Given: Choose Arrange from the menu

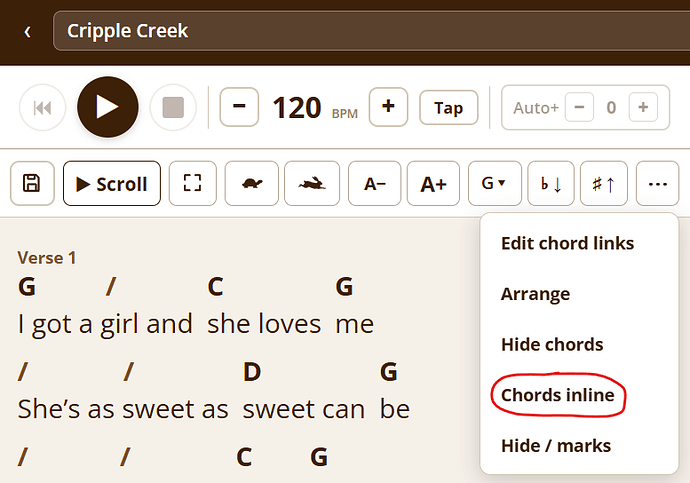Looking at the screenshot, I should pyautogui.click(x=535, y=294).
